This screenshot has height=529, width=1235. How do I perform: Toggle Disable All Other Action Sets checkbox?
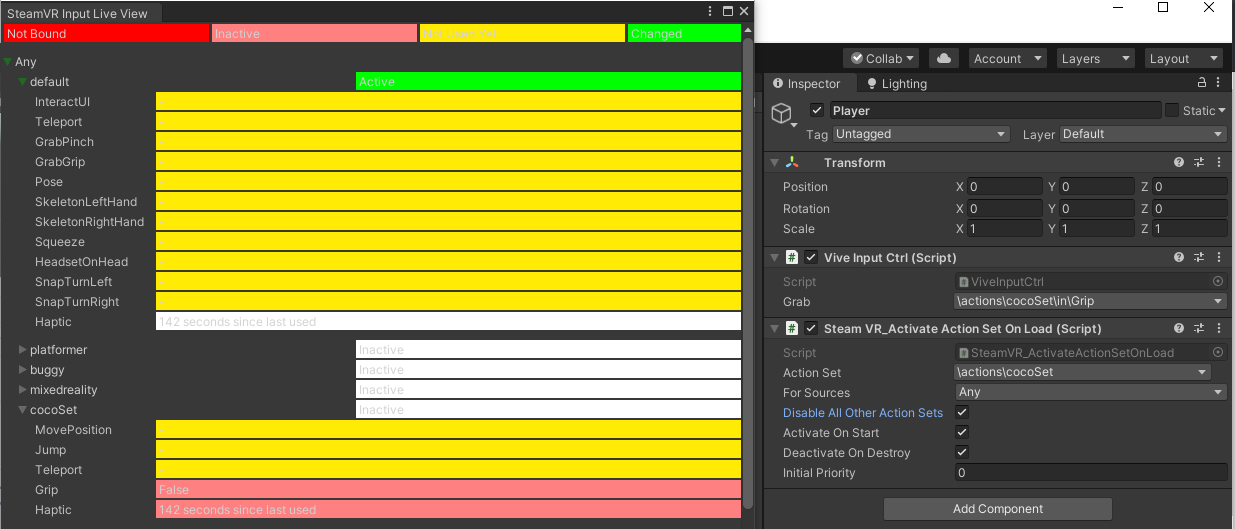point(962,412)
